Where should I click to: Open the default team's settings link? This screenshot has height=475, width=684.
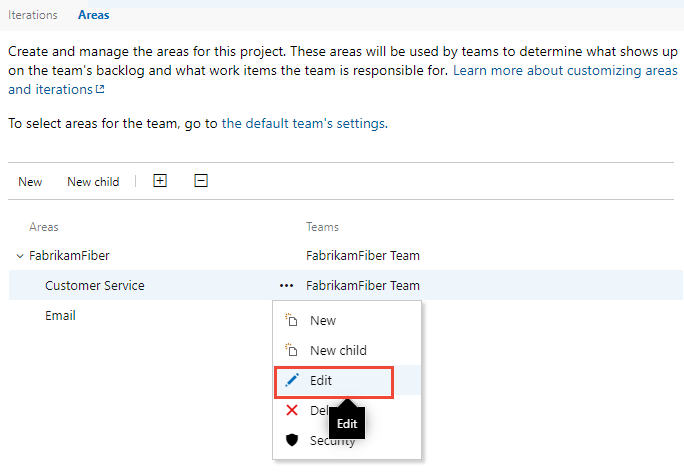(303, 124)
